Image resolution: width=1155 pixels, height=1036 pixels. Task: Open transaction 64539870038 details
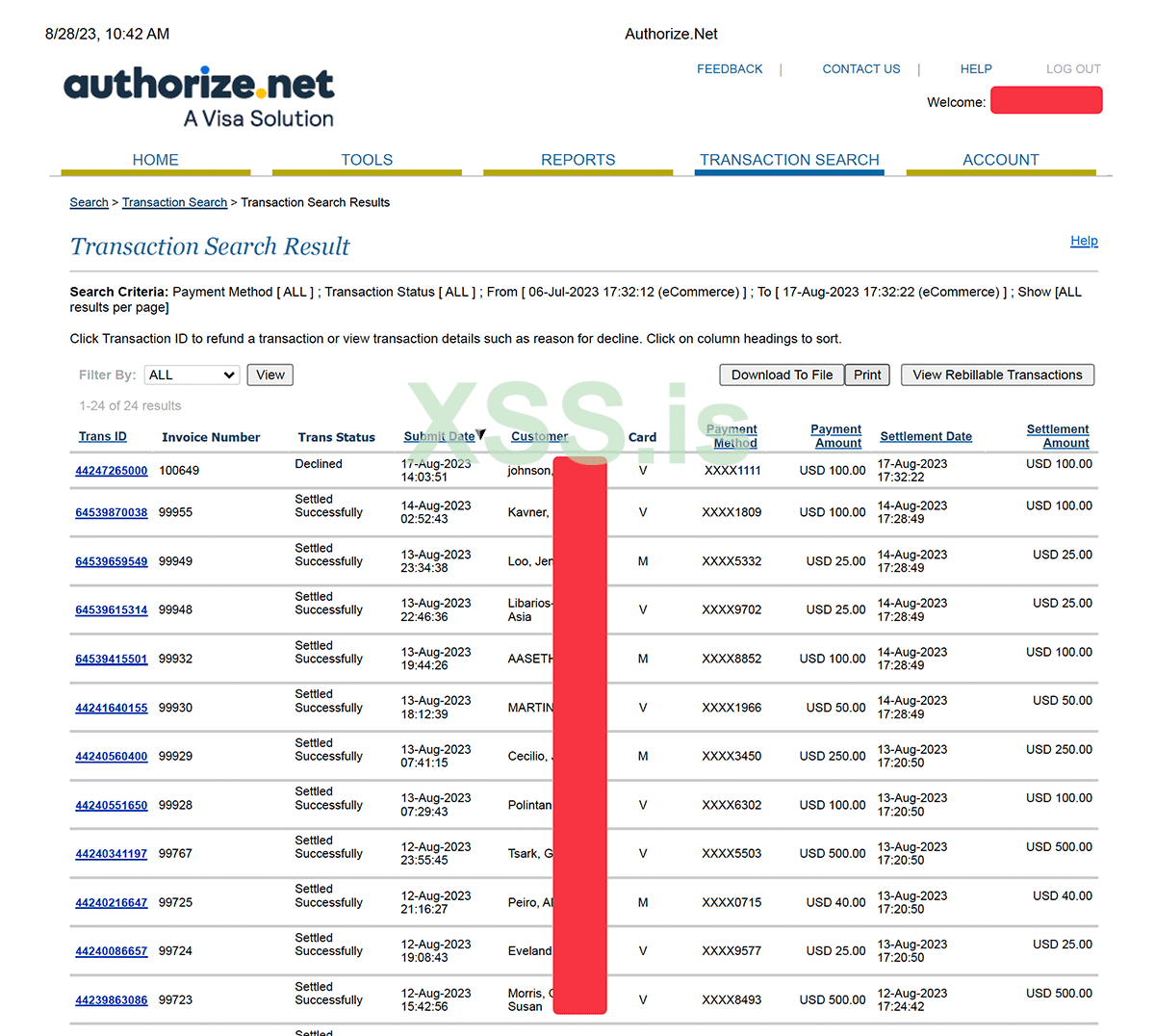point(111,513)
